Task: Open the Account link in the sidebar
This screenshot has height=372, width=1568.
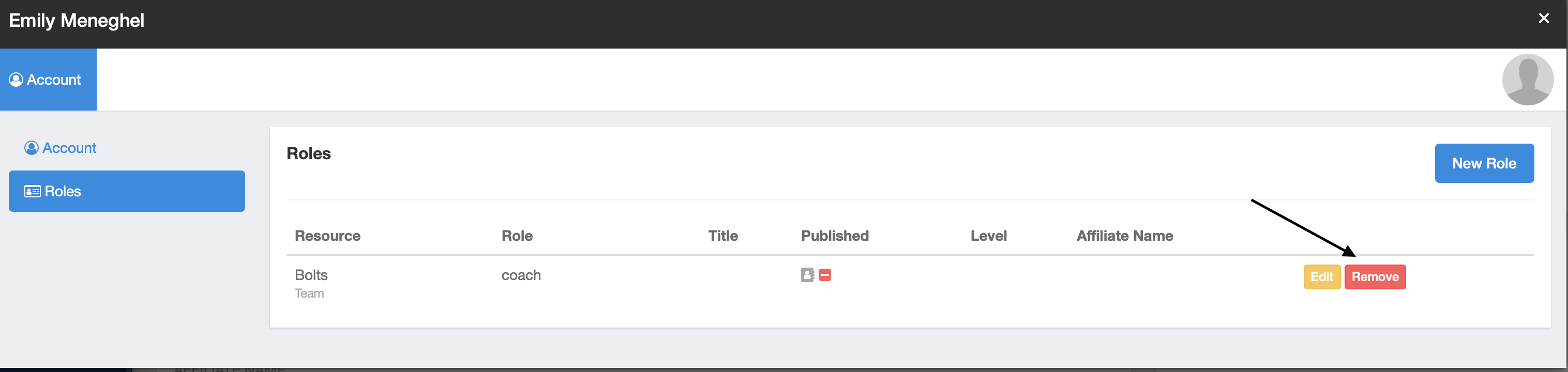Action: (x=69, y=148)
